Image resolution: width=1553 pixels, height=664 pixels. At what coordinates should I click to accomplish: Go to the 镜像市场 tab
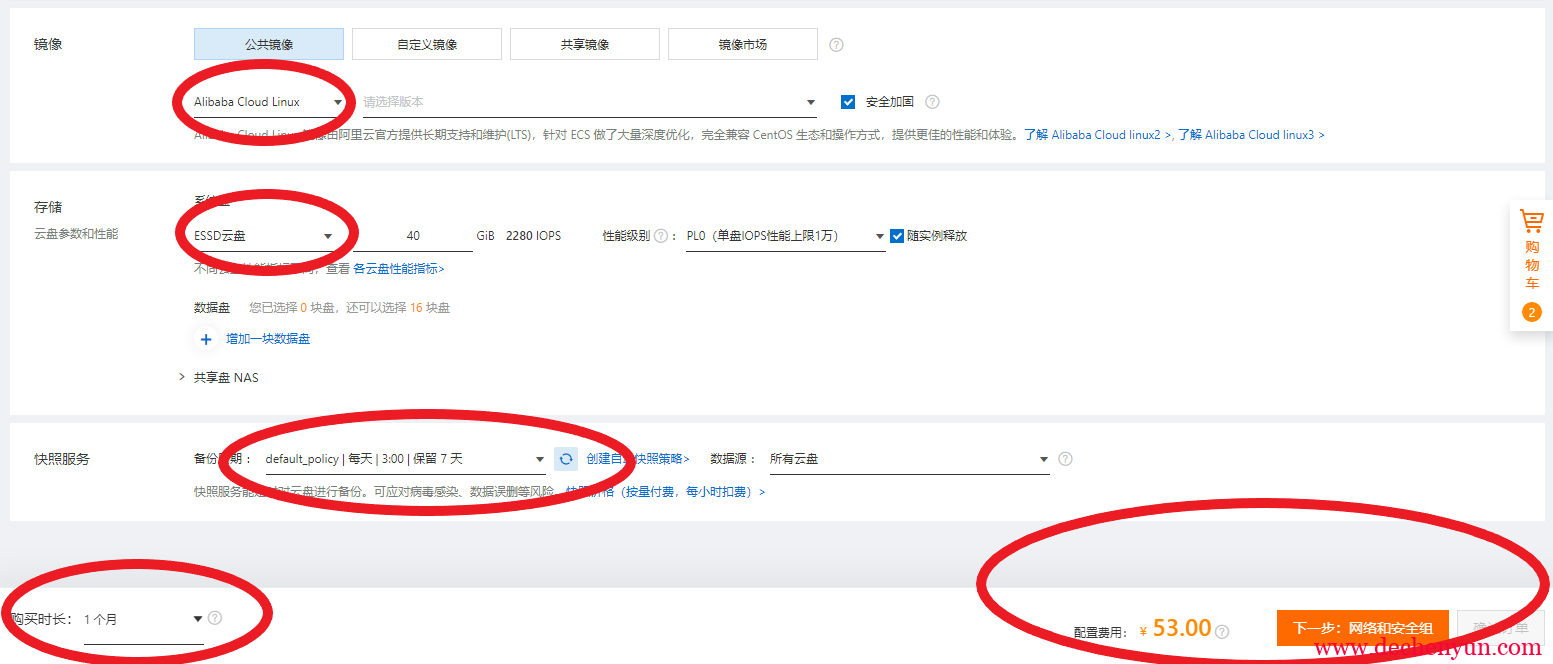(x=743, y=44)
